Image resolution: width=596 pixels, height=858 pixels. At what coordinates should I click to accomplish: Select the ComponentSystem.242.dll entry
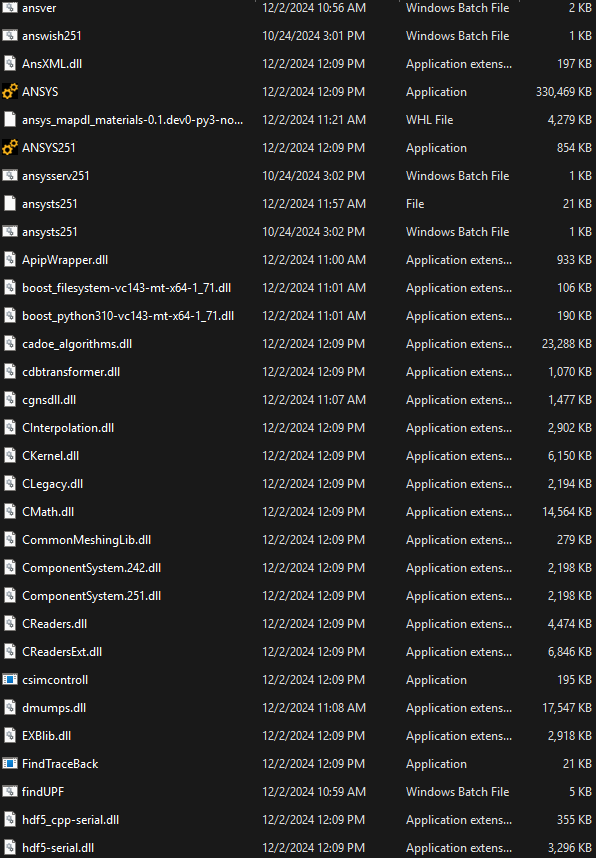tap(91, 567)
